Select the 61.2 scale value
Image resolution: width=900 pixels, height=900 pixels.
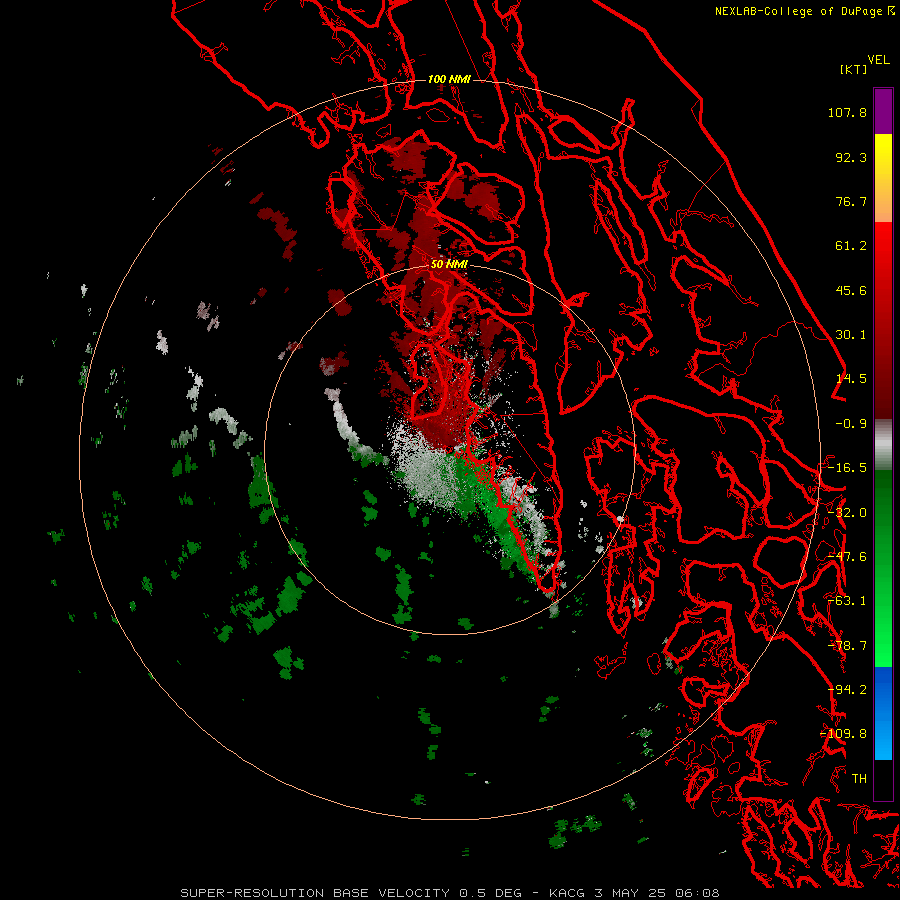(851, 246)
